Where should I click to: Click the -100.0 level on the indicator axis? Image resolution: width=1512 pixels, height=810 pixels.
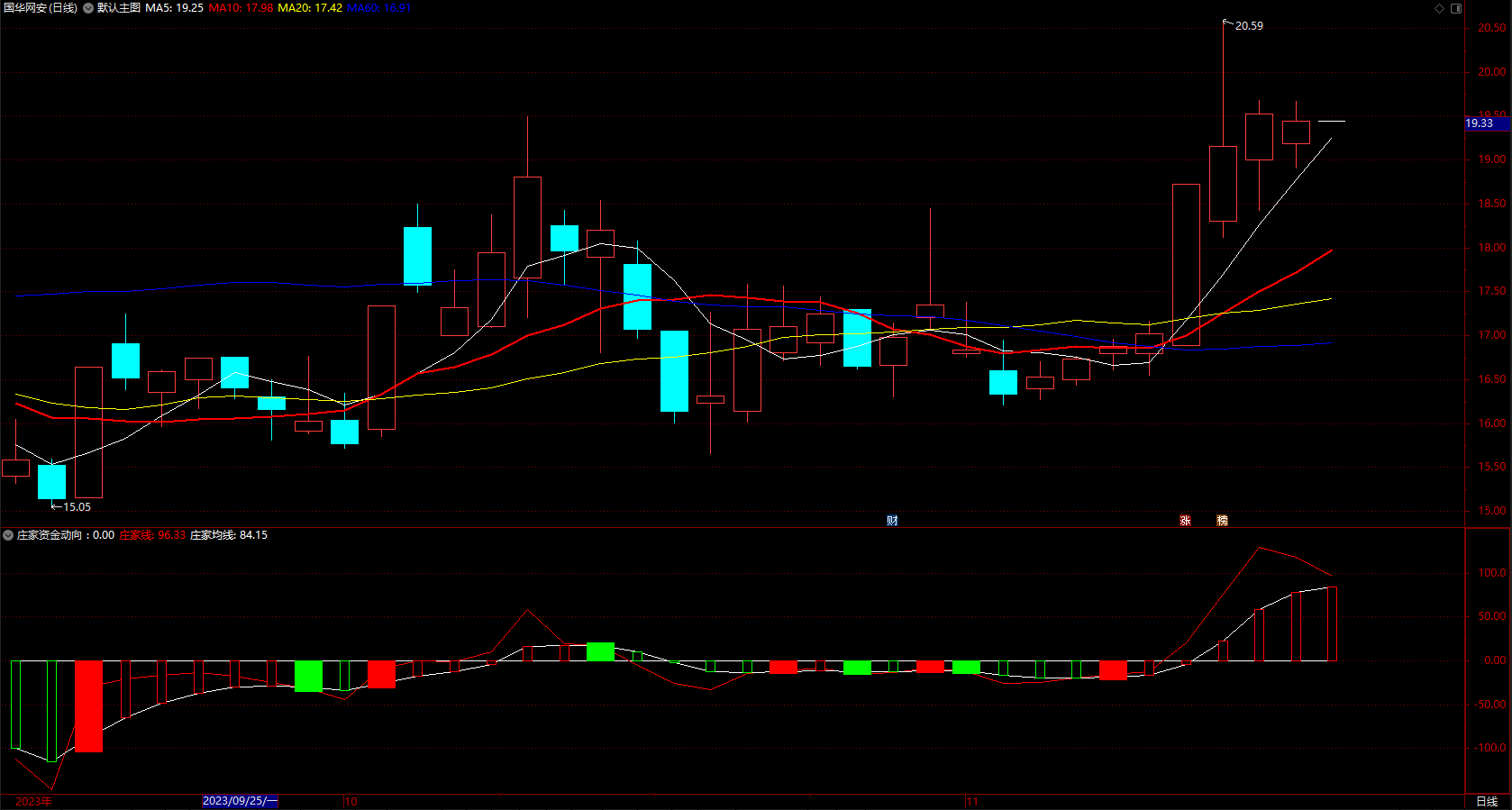pos(1489,748)
